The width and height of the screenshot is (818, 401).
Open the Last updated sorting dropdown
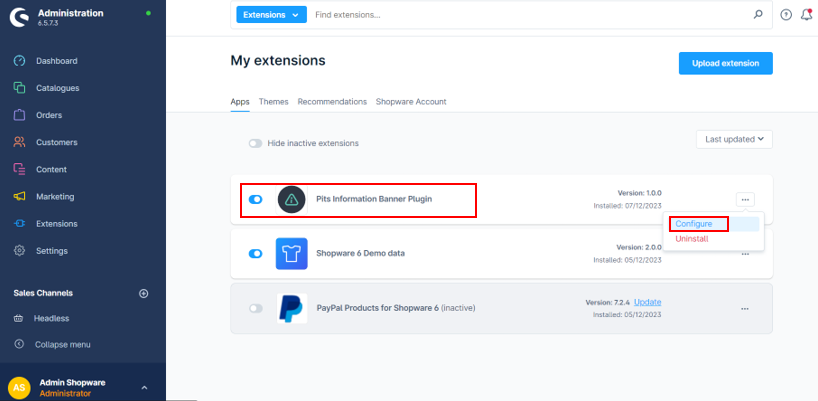pyautogui.click(x=734, y=140)
